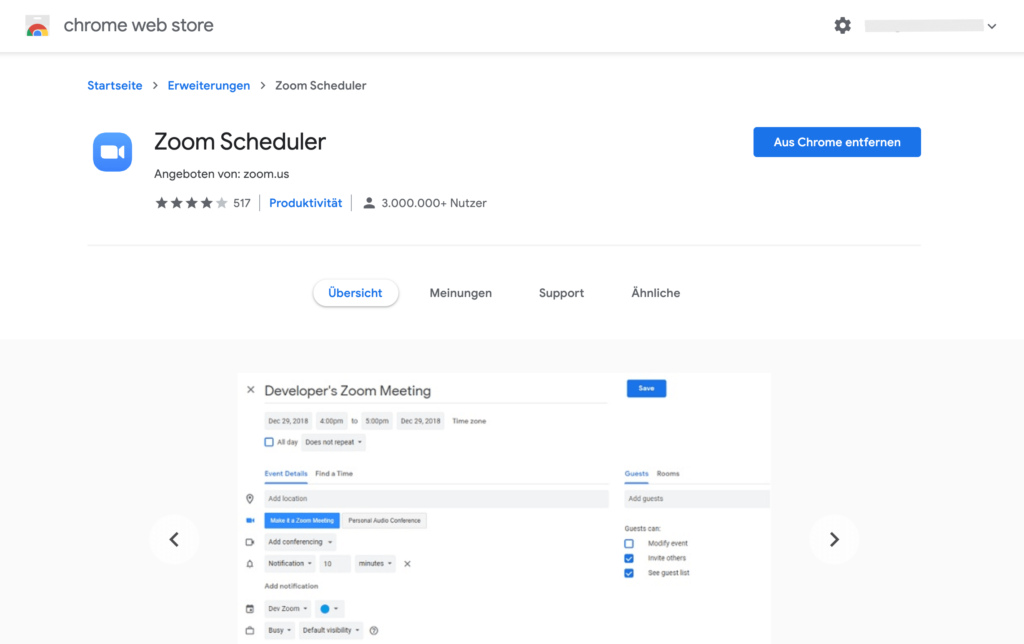Click the Zoom Scheduler camera app icon
This screenshot has width=1024, height=644.
112,152
